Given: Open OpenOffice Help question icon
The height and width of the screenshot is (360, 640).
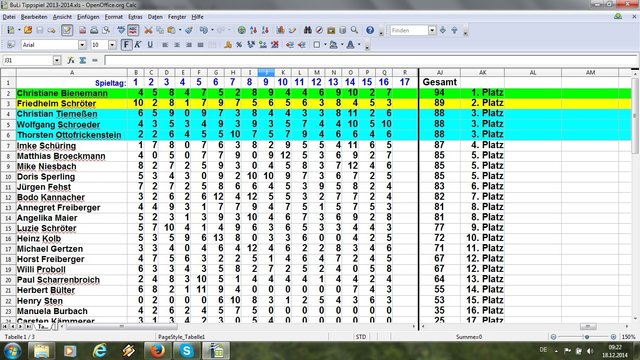Looking at the screenshot, I should [x=370, y=30].
